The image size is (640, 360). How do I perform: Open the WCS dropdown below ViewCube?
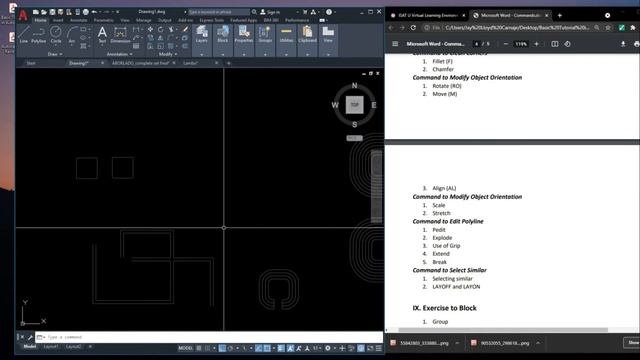[354, 138]
